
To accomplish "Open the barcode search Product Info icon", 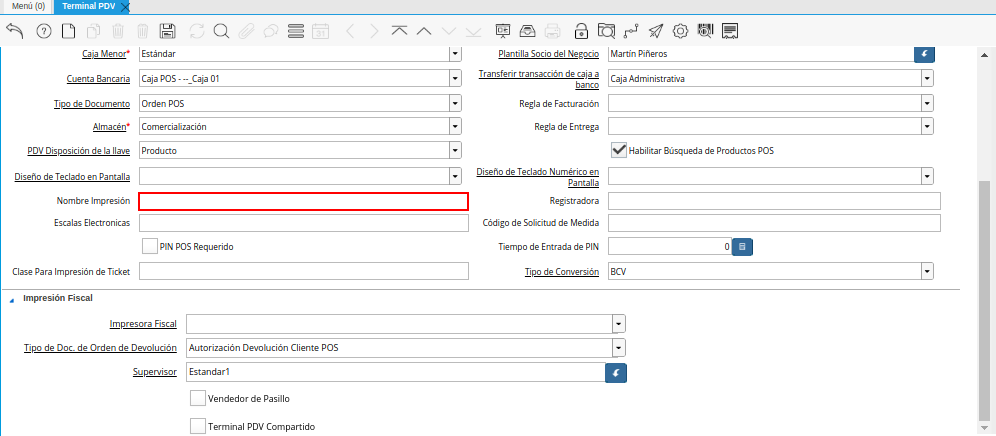I will click(x=705, y=31).
